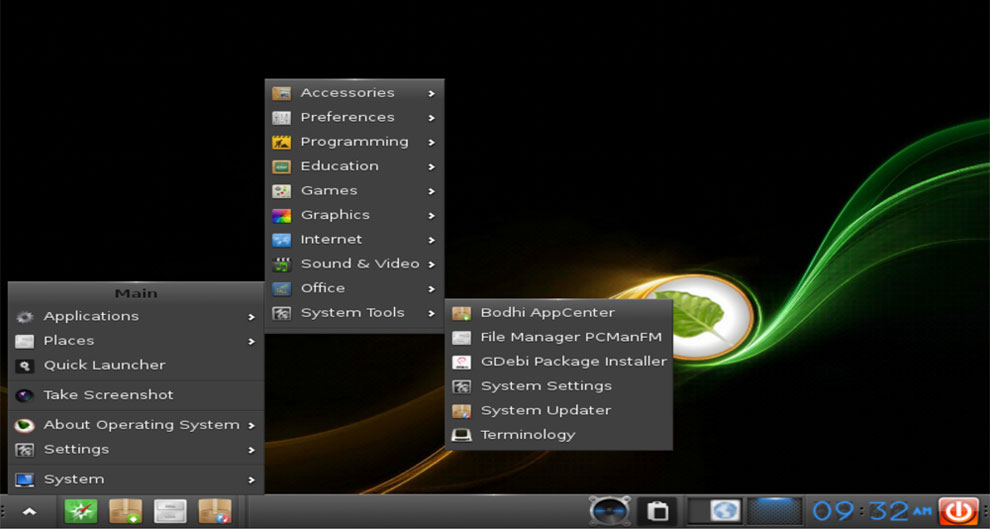Launch the web browser compass icon on shelf

[81, 511]
